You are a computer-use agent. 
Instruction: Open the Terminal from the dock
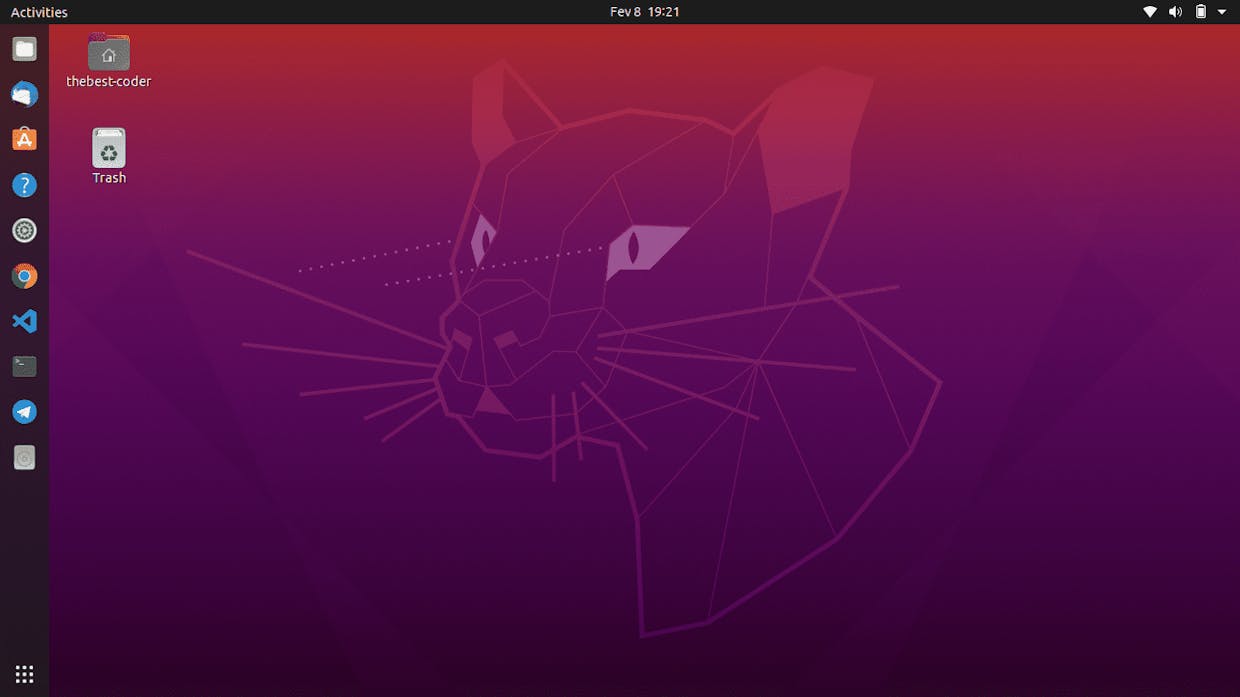click(24, 366)
